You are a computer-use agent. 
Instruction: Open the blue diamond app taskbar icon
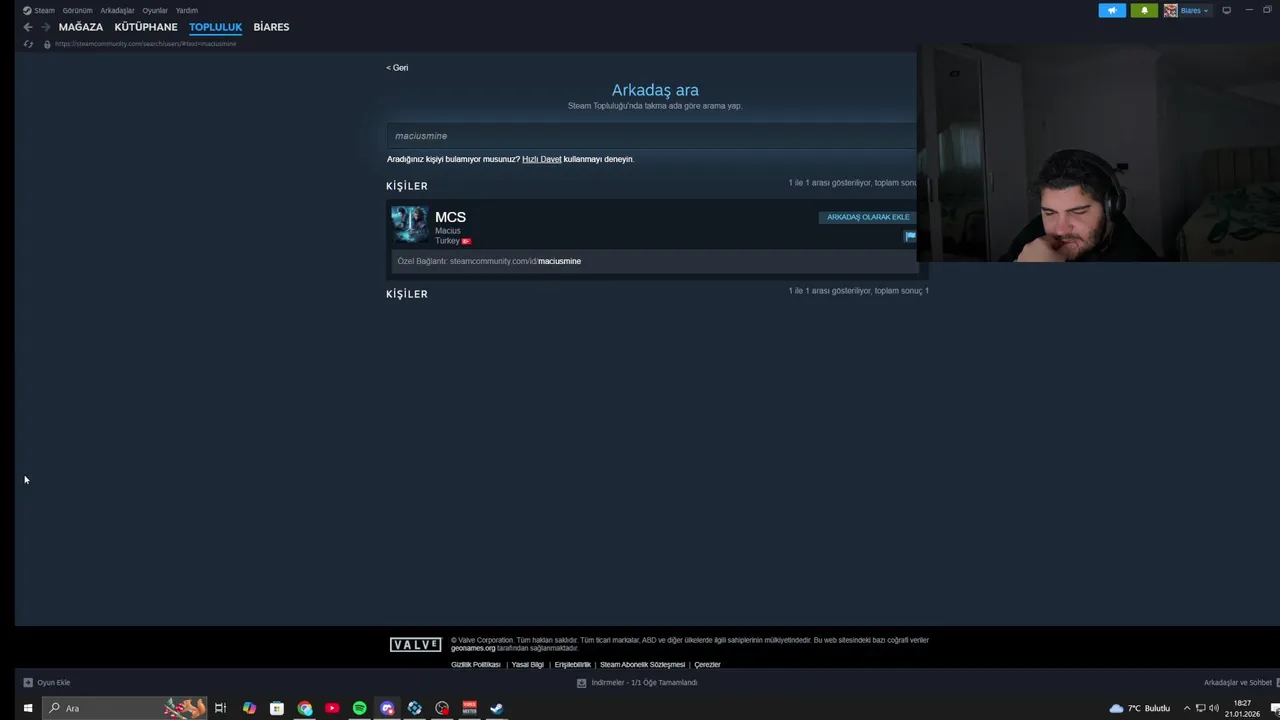(x=414, y=708)
